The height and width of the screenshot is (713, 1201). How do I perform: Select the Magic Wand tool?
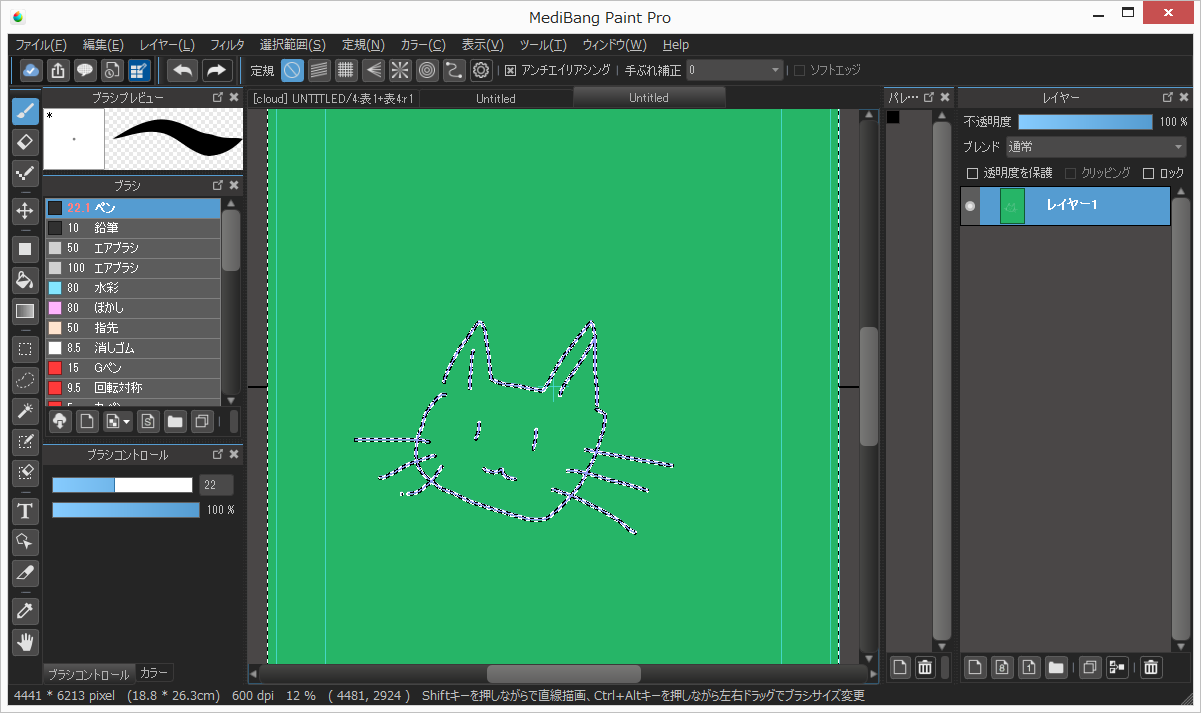26,411
